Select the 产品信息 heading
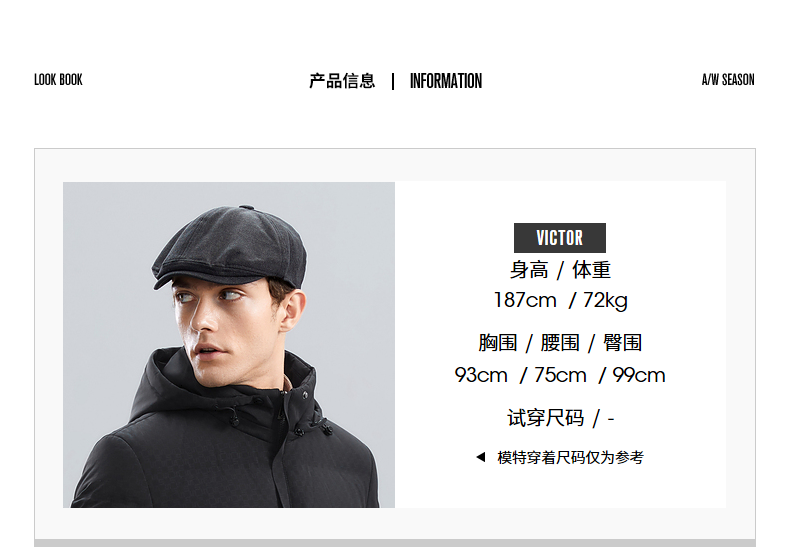Screen dimensions: 790x553 (342, 81)
